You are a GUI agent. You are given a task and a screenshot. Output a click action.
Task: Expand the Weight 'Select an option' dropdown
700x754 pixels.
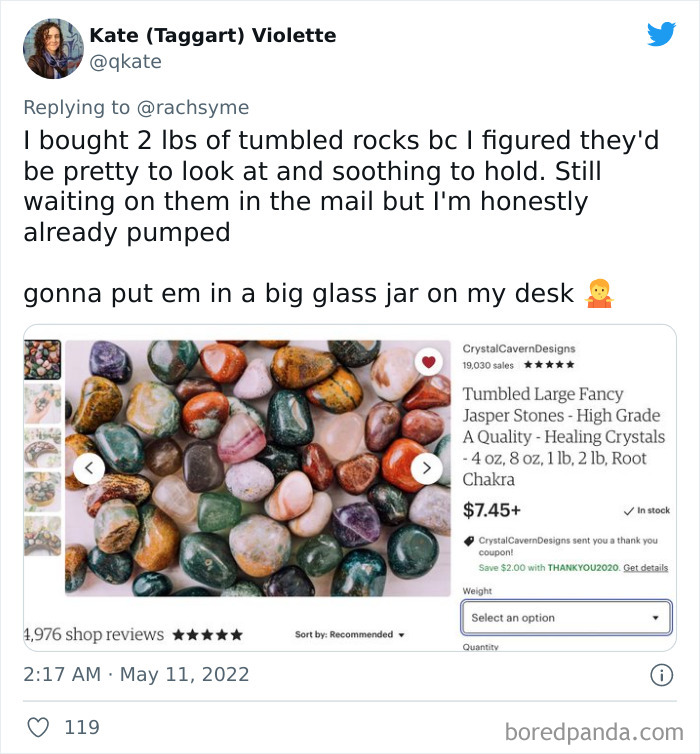(566, 617)
